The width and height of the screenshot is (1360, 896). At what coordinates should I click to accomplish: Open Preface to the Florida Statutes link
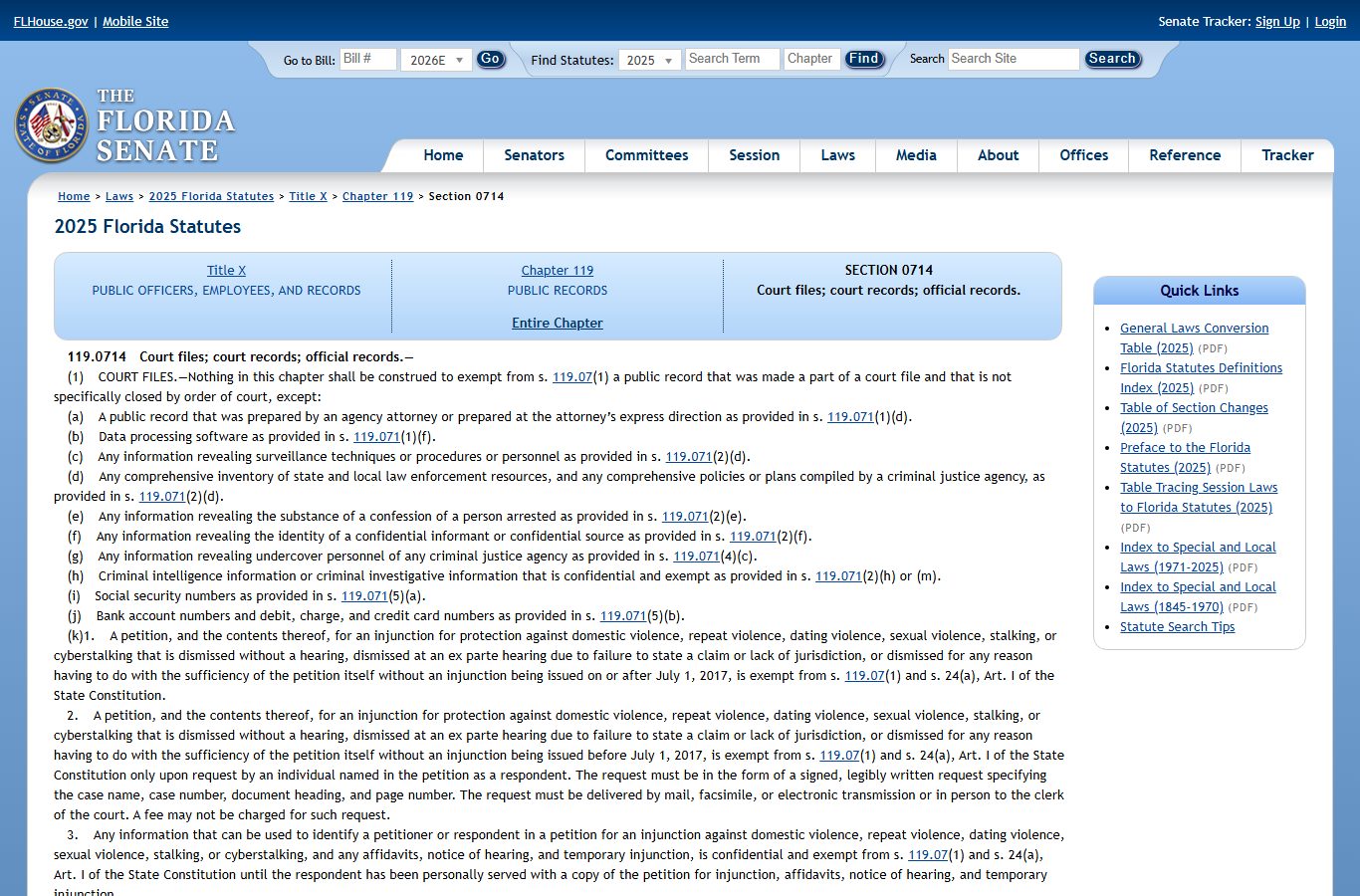[1185, 457]
